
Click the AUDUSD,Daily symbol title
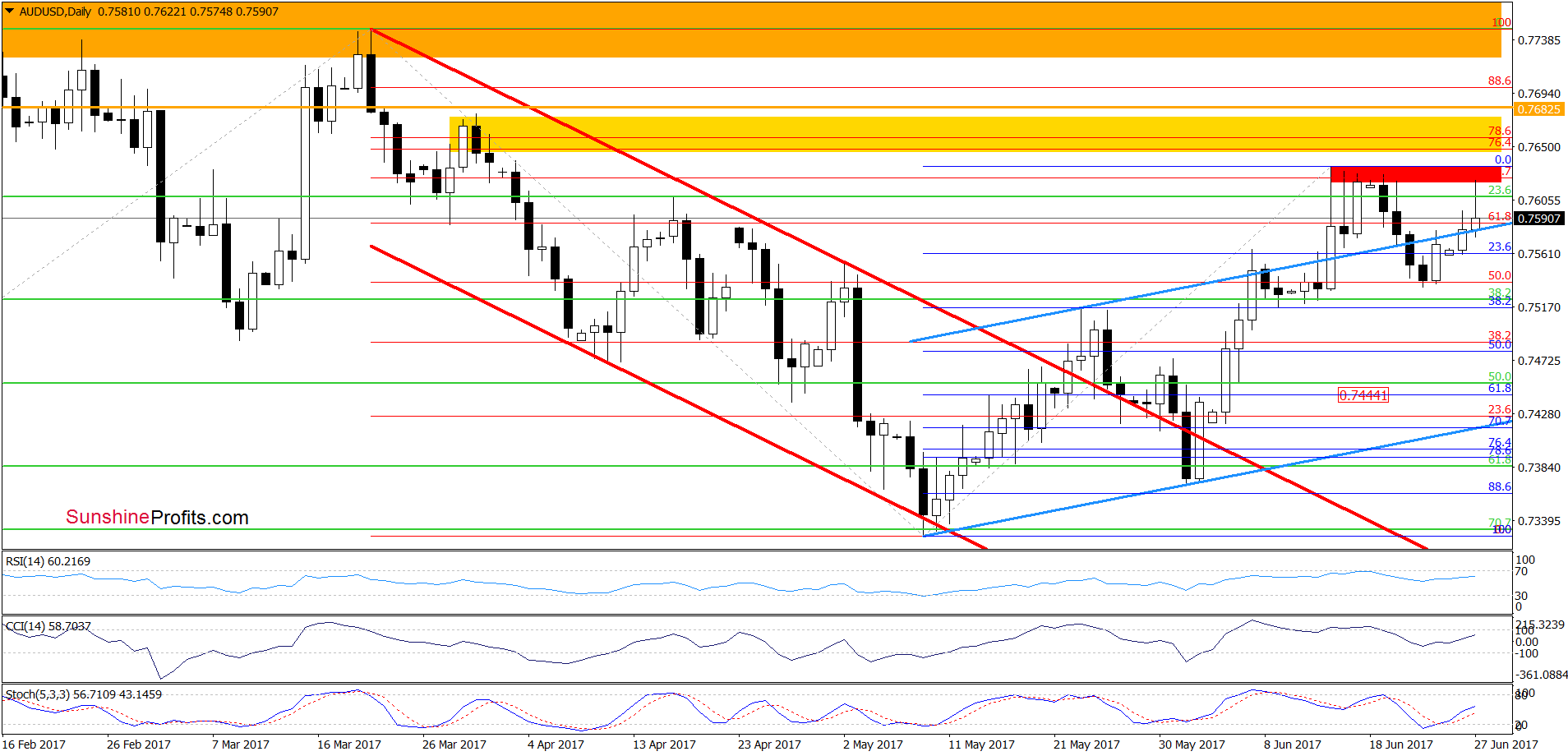[55, 12]
